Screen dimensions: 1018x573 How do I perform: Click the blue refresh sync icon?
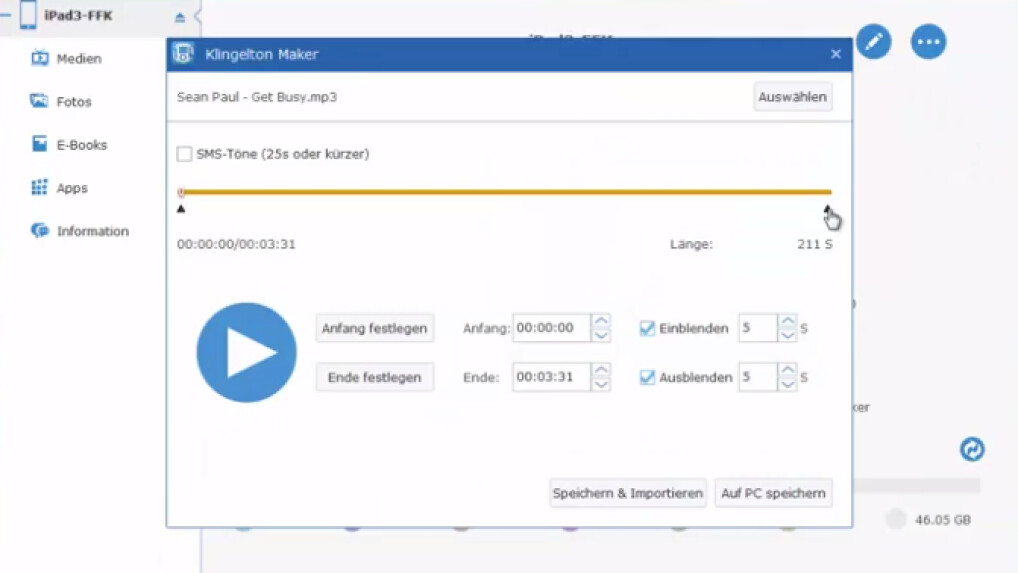(971, 449)
